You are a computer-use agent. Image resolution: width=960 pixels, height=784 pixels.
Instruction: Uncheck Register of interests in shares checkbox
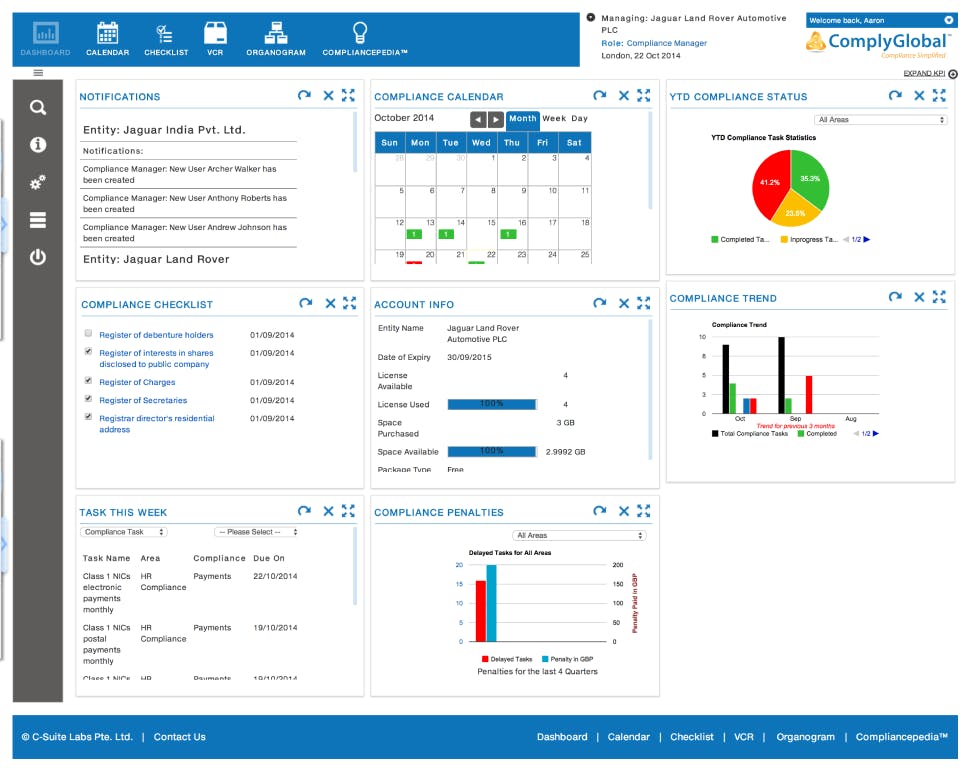point(88,352)
